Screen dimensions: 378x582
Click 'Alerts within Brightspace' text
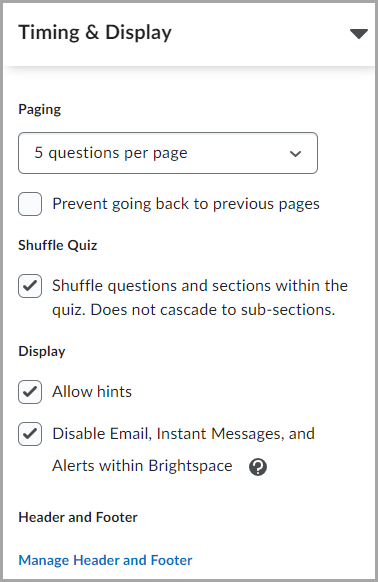tap(142, 466)
